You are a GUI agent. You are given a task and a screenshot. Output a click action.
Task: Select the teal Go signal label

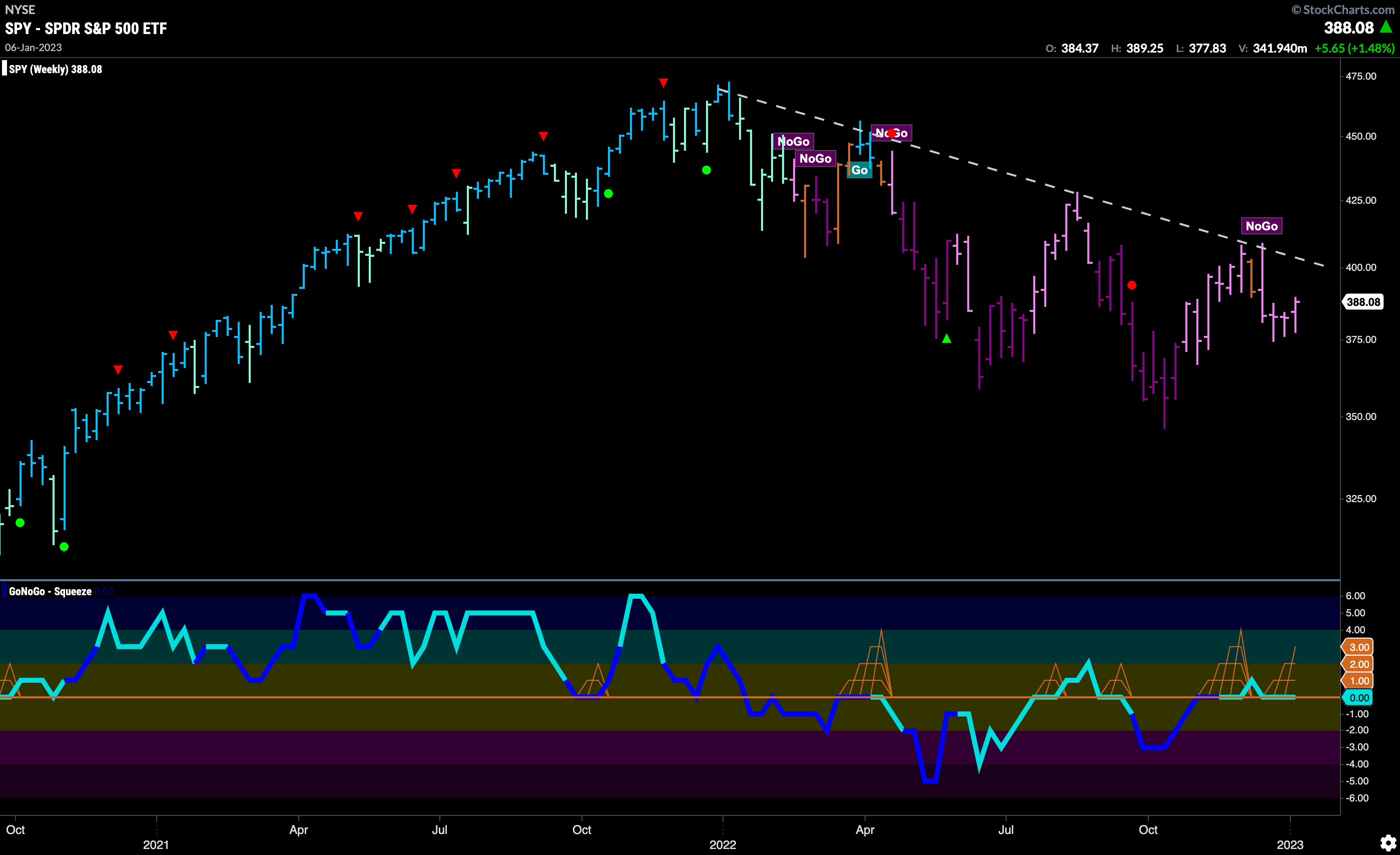[859, 170]
